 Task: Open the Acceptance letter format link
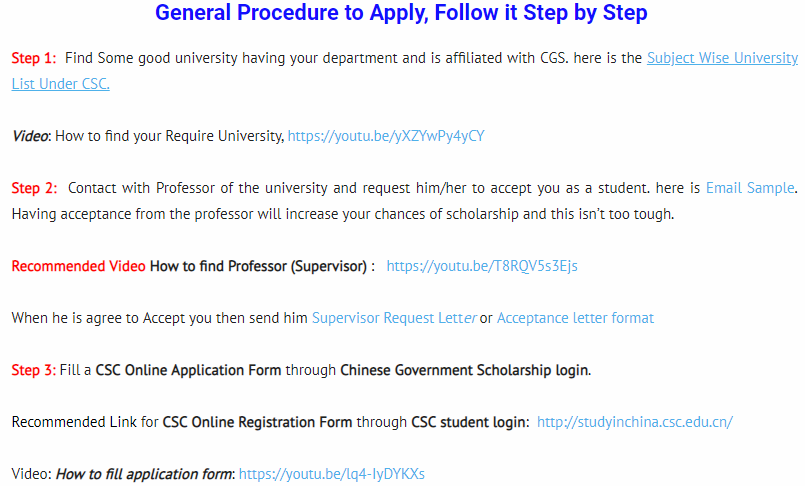click(x=575, y=318)
